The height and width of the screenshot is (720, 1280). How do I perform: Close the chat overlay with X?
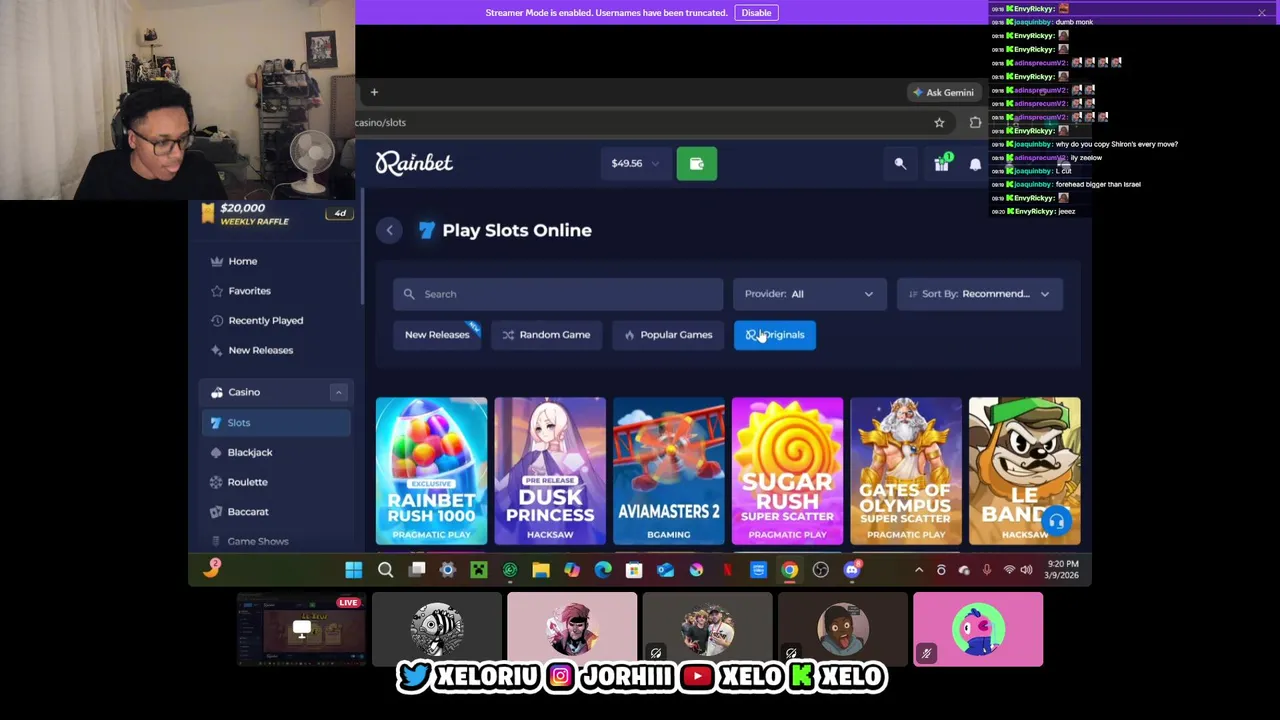coord(1262,12)
